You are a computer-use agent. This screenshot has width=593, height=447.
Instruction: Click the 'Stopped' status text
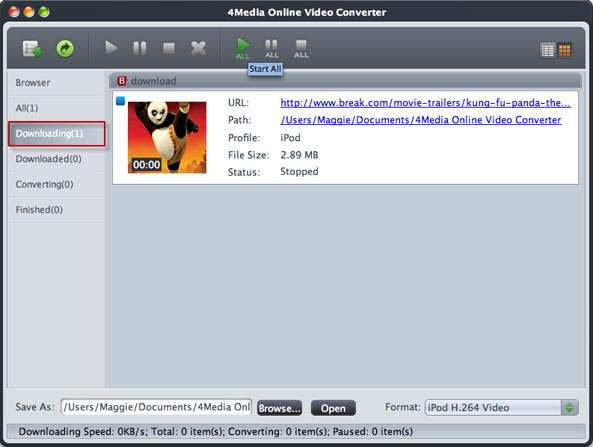[x=299, y=172]
